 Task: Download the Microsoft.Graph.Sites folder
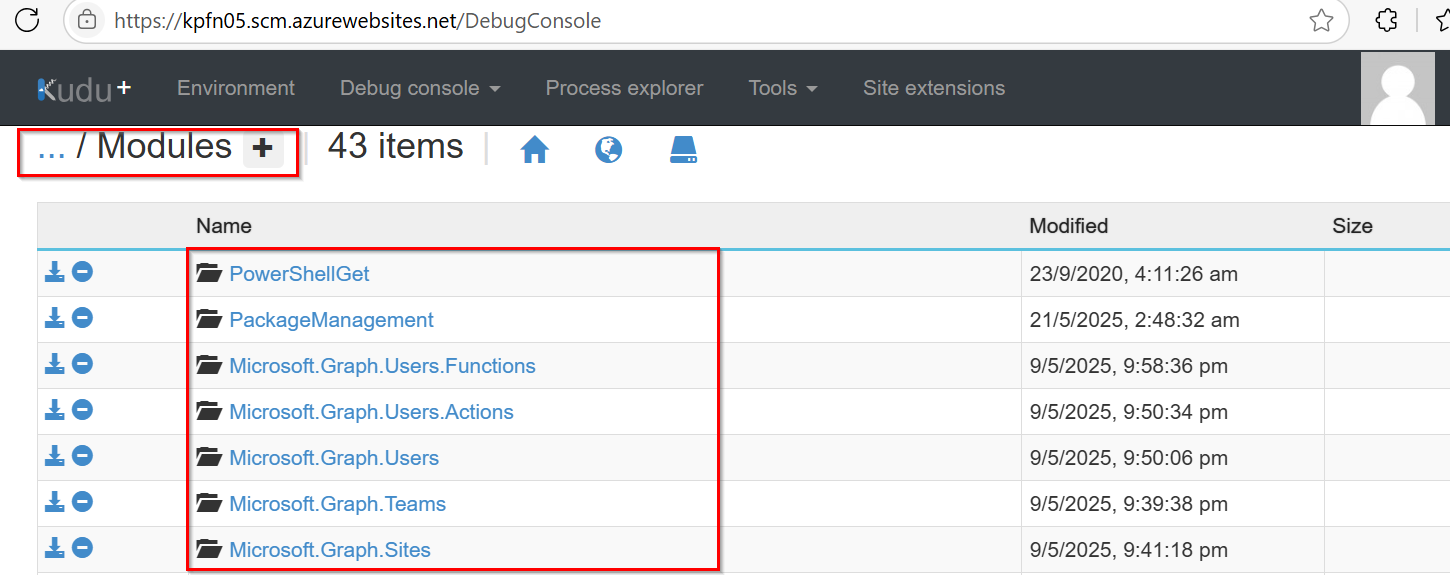coord(55,548)
